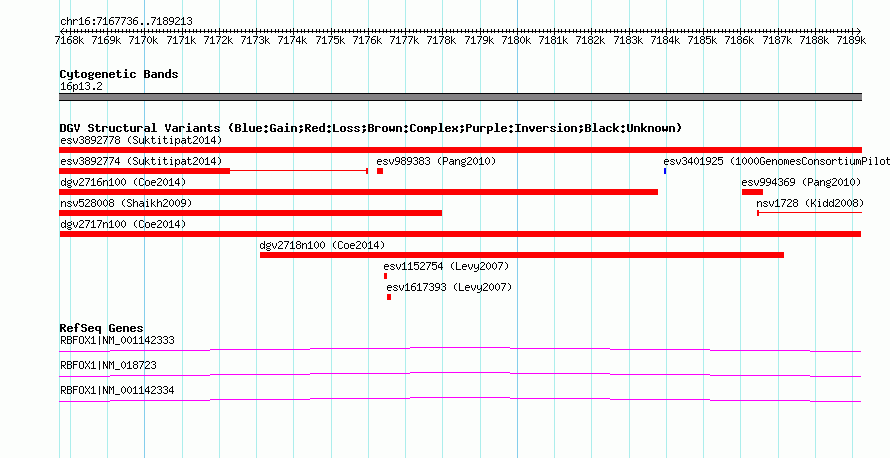Click the thin nsv1728 variant line
The width and height of the screenshot is (890, 458).
coord(809,213)
